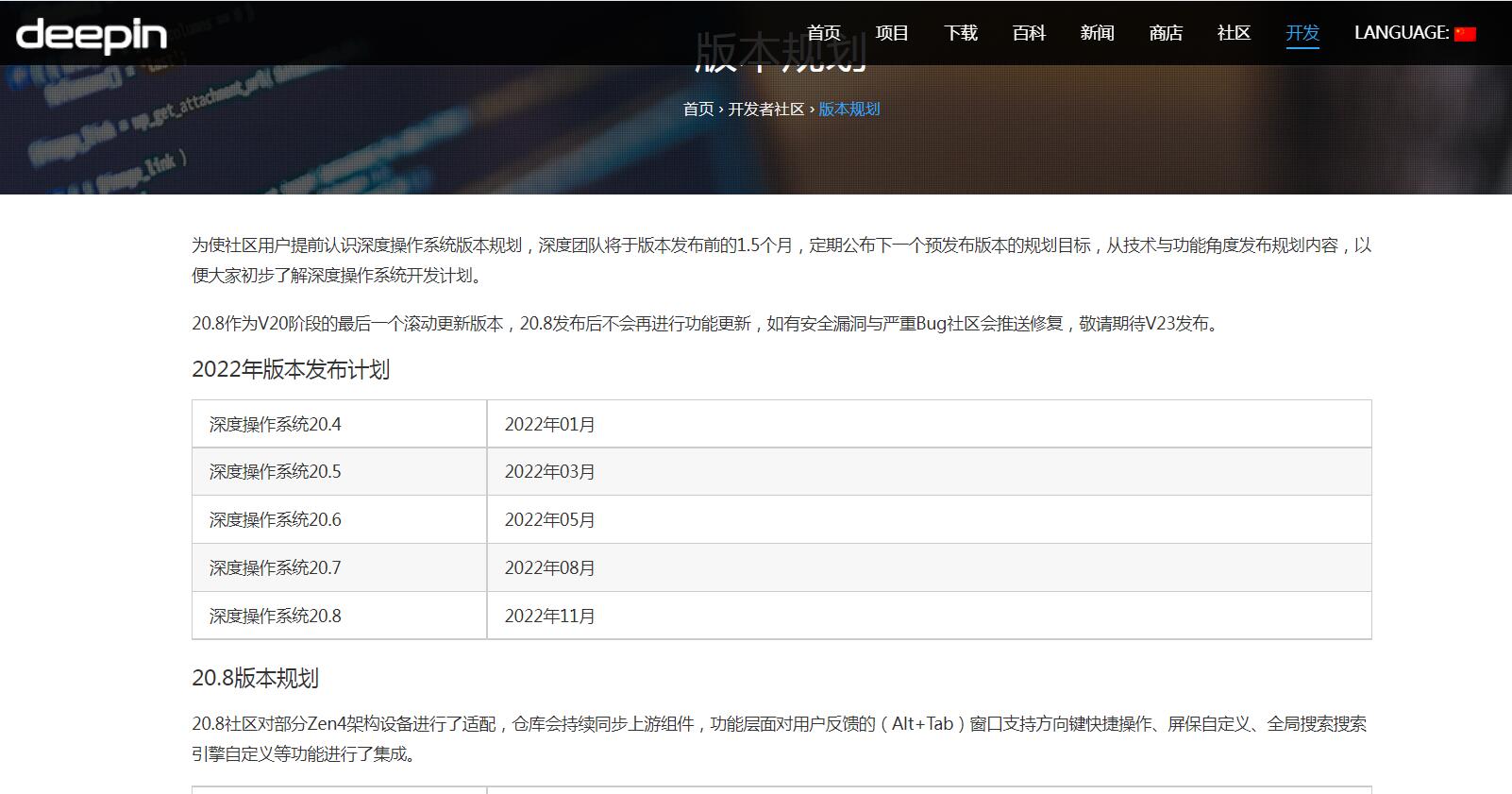Select the 深度操作系统20.5 table cell
1512x794 pixels.
[x=340, y=471]
